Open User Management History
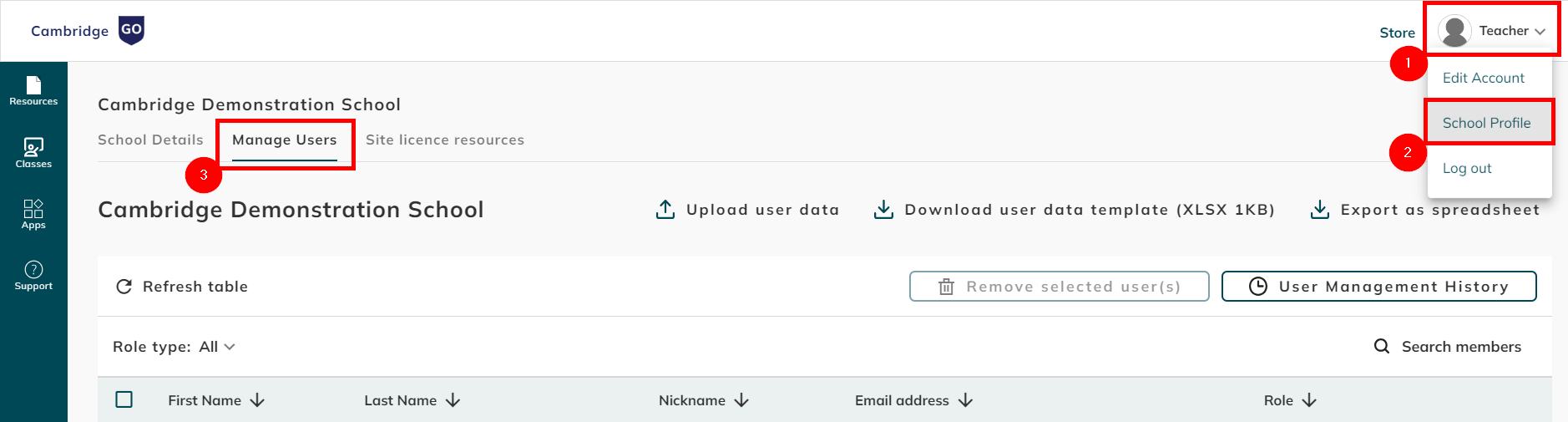The image size is (1568, 422). click(x=1378, y=287)
